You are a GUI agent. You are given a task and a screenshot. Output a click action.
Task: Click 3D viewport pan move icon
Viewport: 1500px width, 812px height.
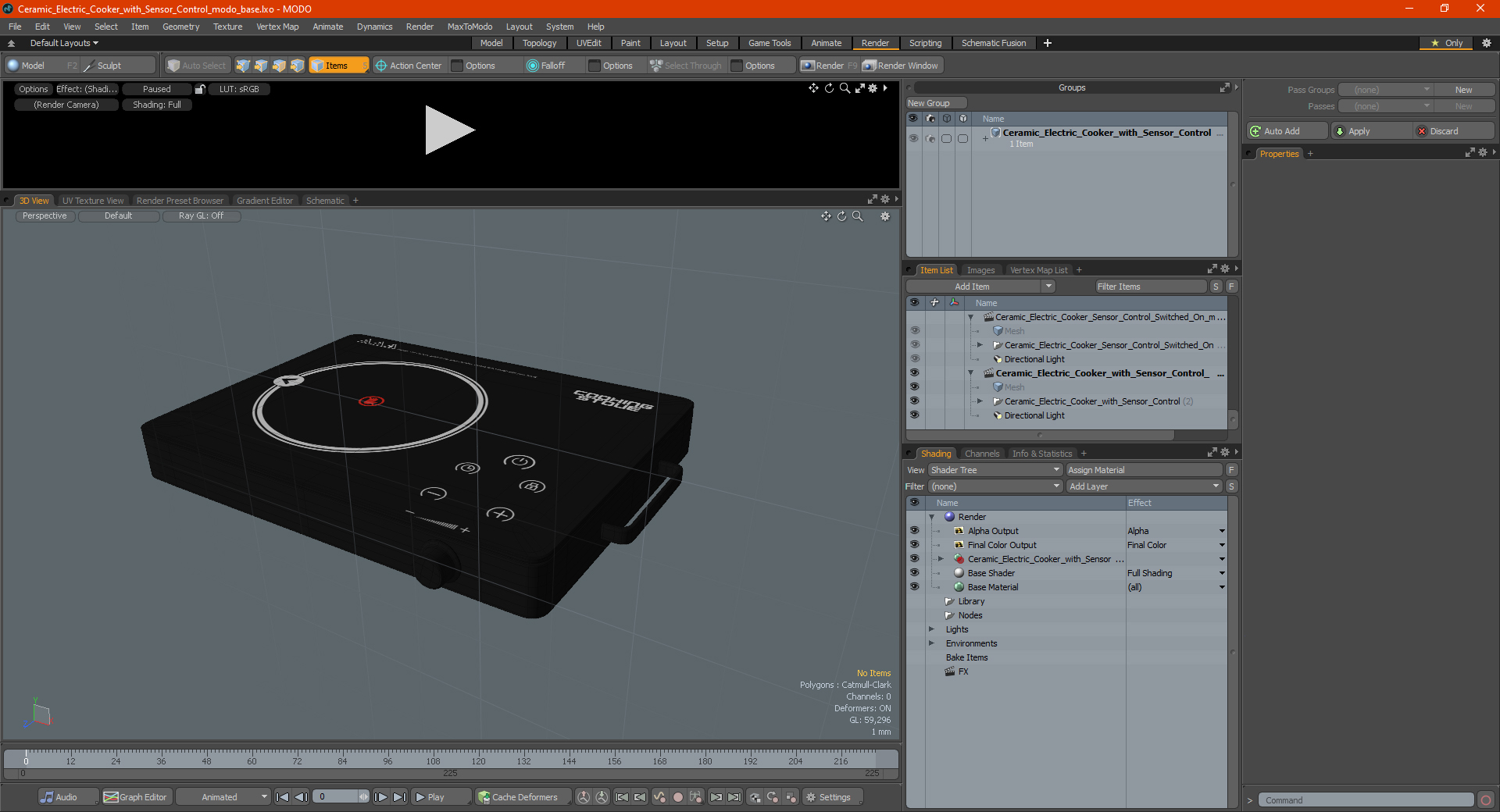[826, 216]
